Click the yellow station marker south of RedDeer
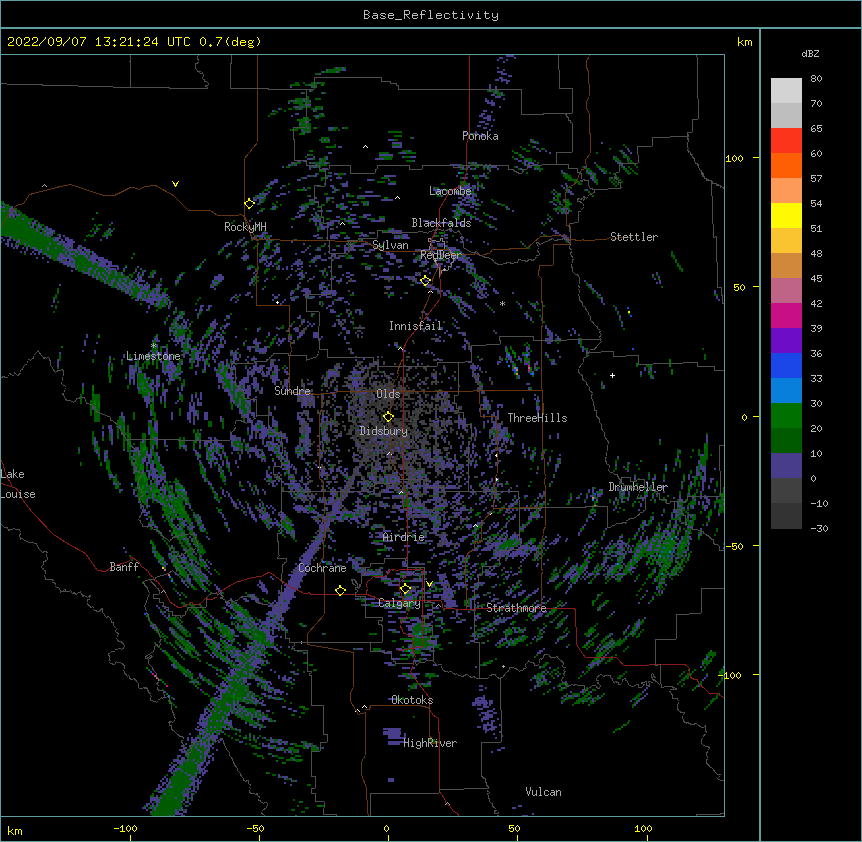This screenshot has height=842, width=862. 425,281
